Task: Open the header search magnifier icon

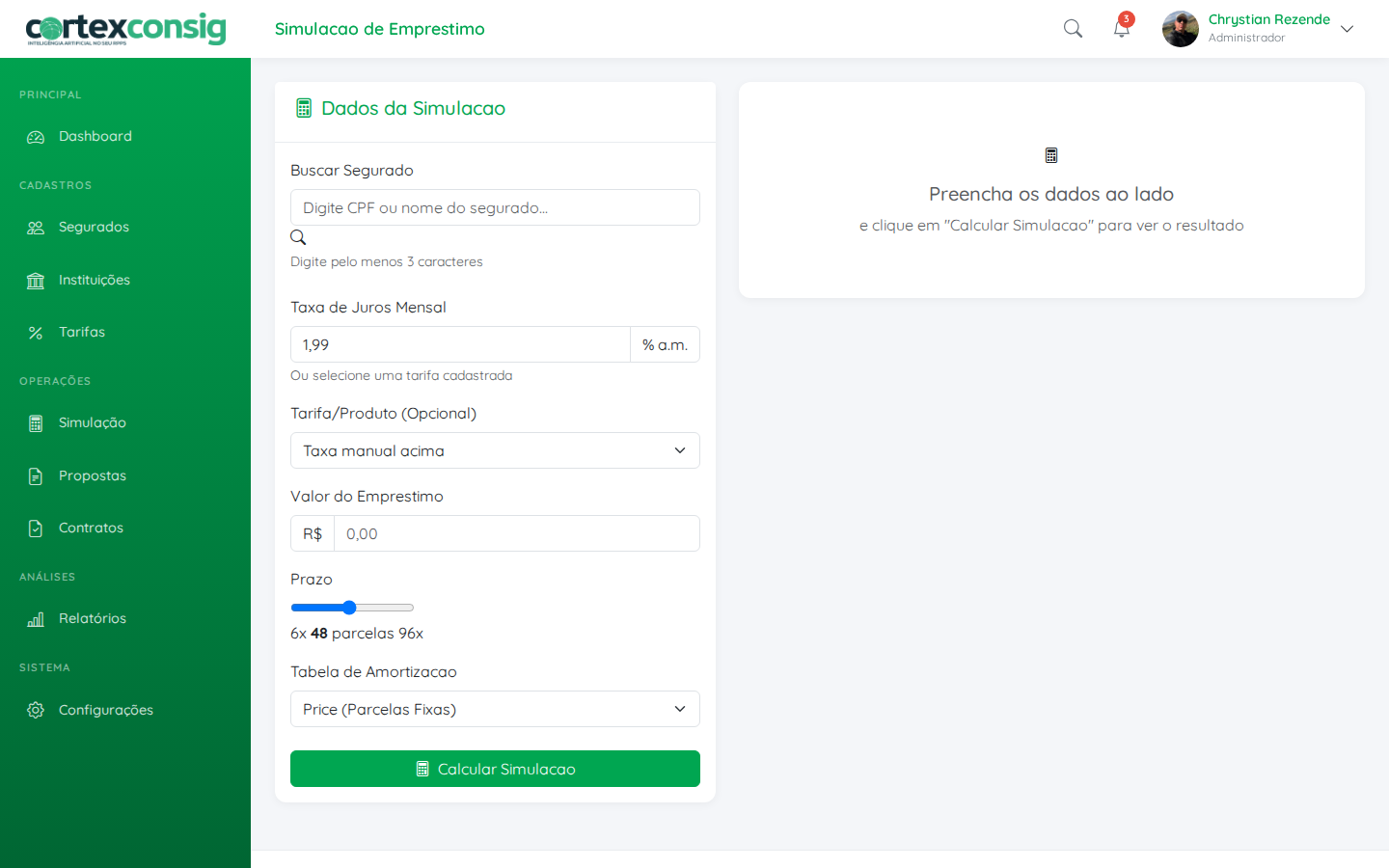Action: 1073,29
